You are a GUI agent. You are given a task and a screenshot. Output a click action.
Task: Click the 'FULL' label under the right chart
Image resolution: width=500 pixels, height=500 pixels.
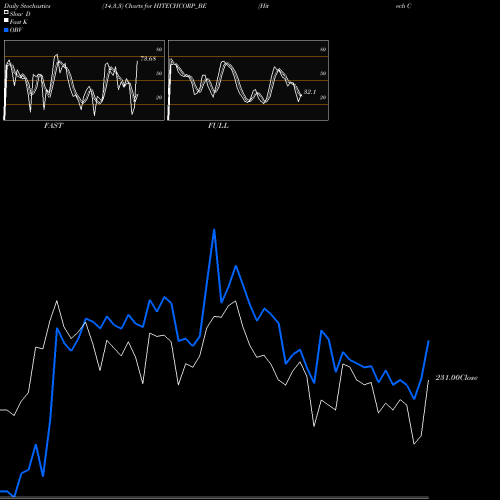[x=218, y=125]
